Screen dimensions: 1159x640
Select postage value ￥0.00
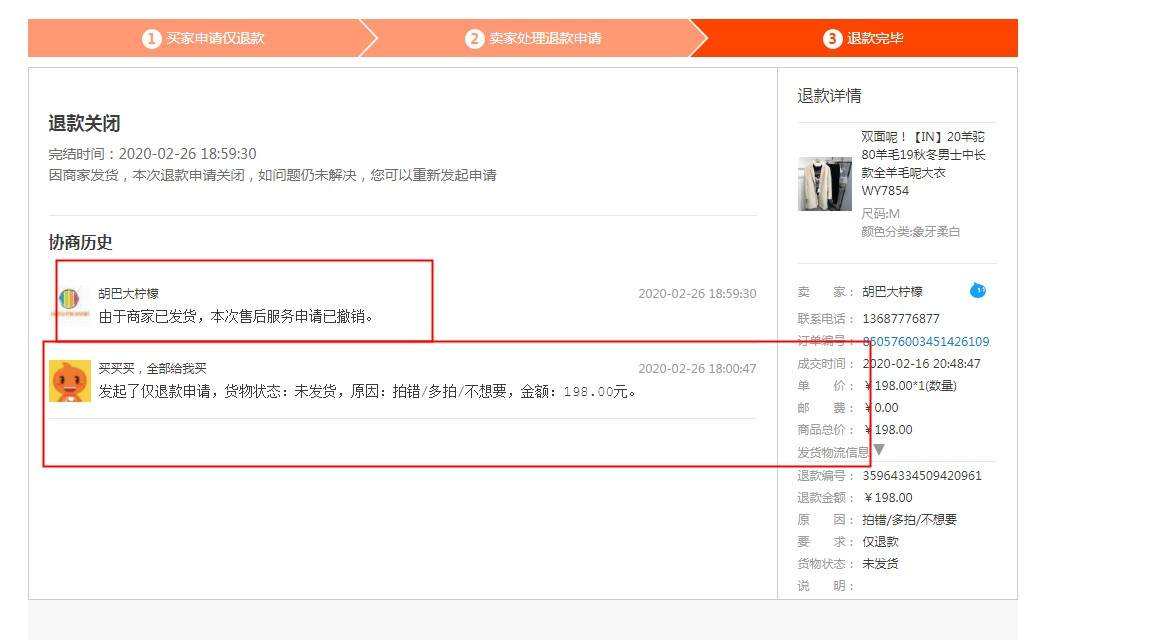pos(881,407)
